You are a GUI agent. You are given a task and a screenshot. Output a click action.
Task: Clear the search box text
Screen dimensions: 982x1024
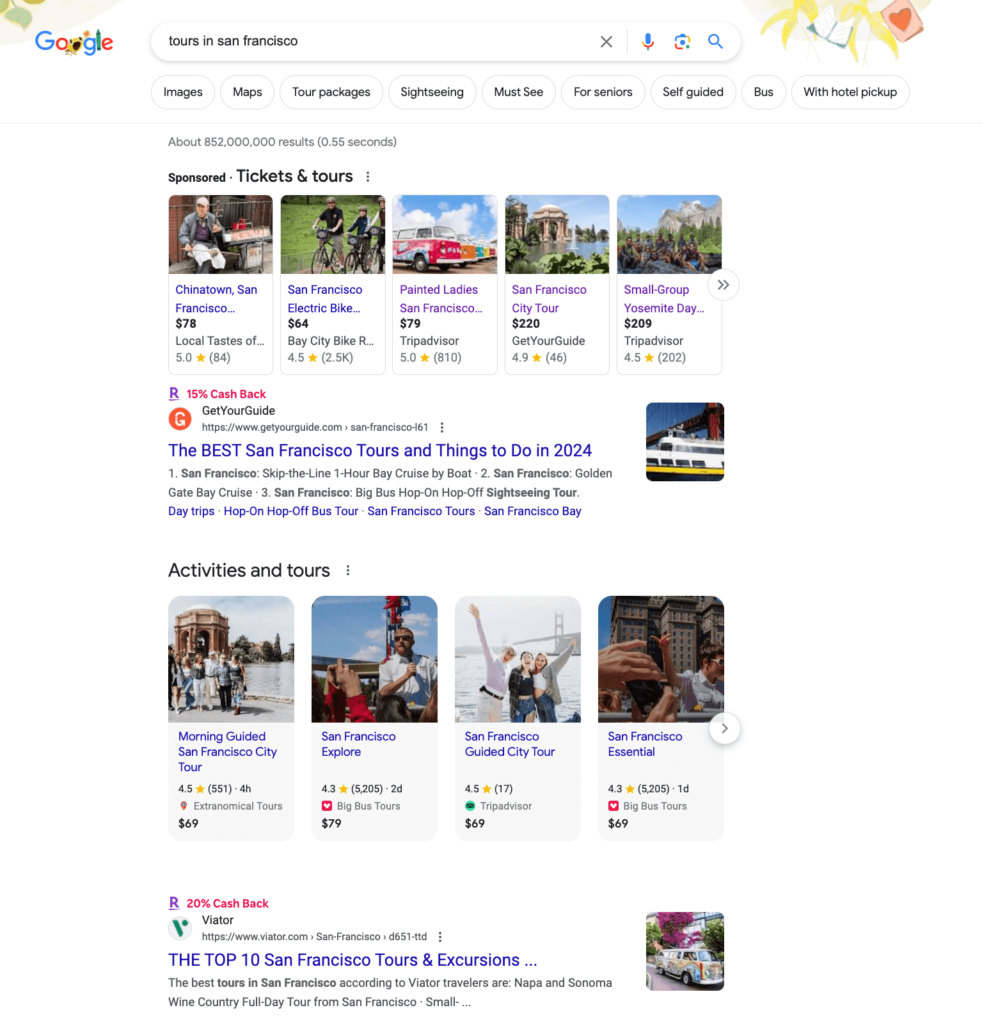click(x=606, y=42)
